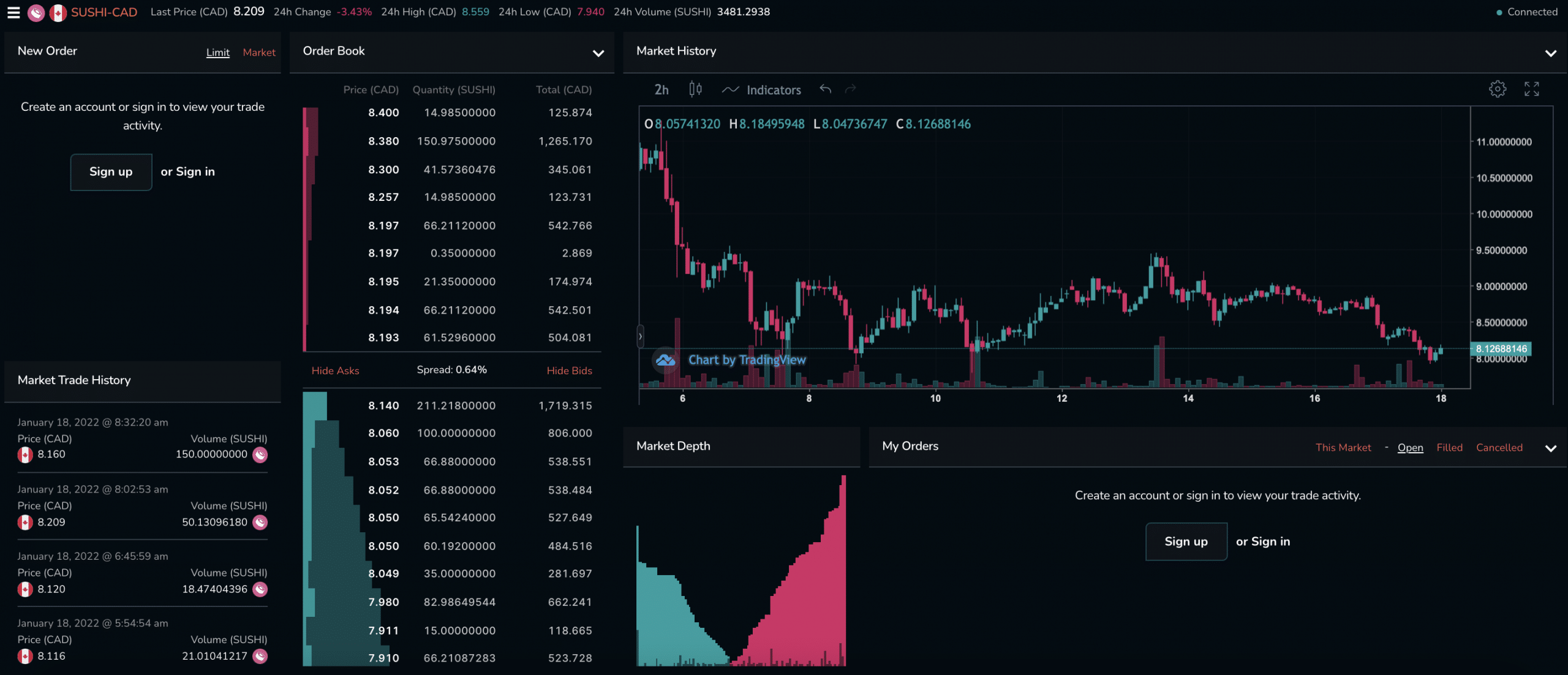Select This Market filter
Viewport: 1568px width, 675px height.
[x=1343, y=448]
